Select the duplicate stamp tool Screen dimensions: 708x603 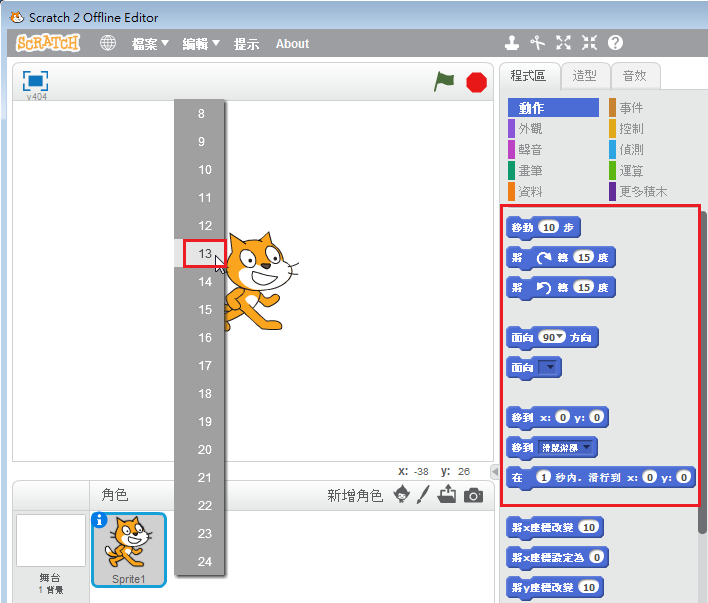[512, 43]
